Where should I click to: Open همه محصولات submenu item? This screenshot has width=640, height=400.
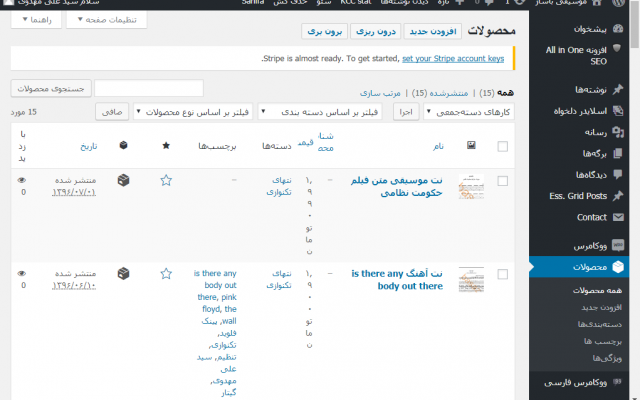coord(597,290)
